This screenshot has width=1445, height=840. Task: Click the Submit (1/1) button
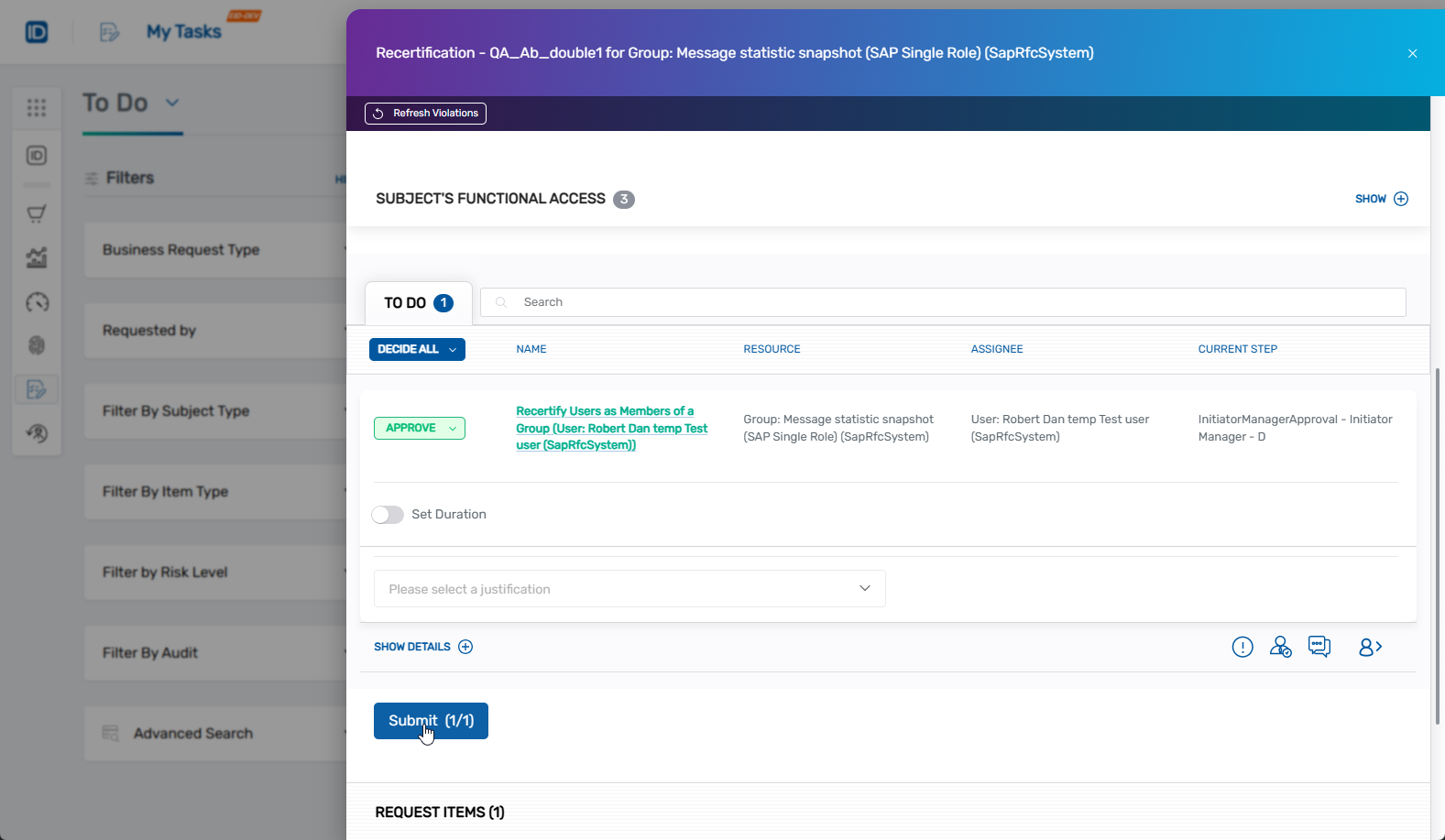(431, 721)
